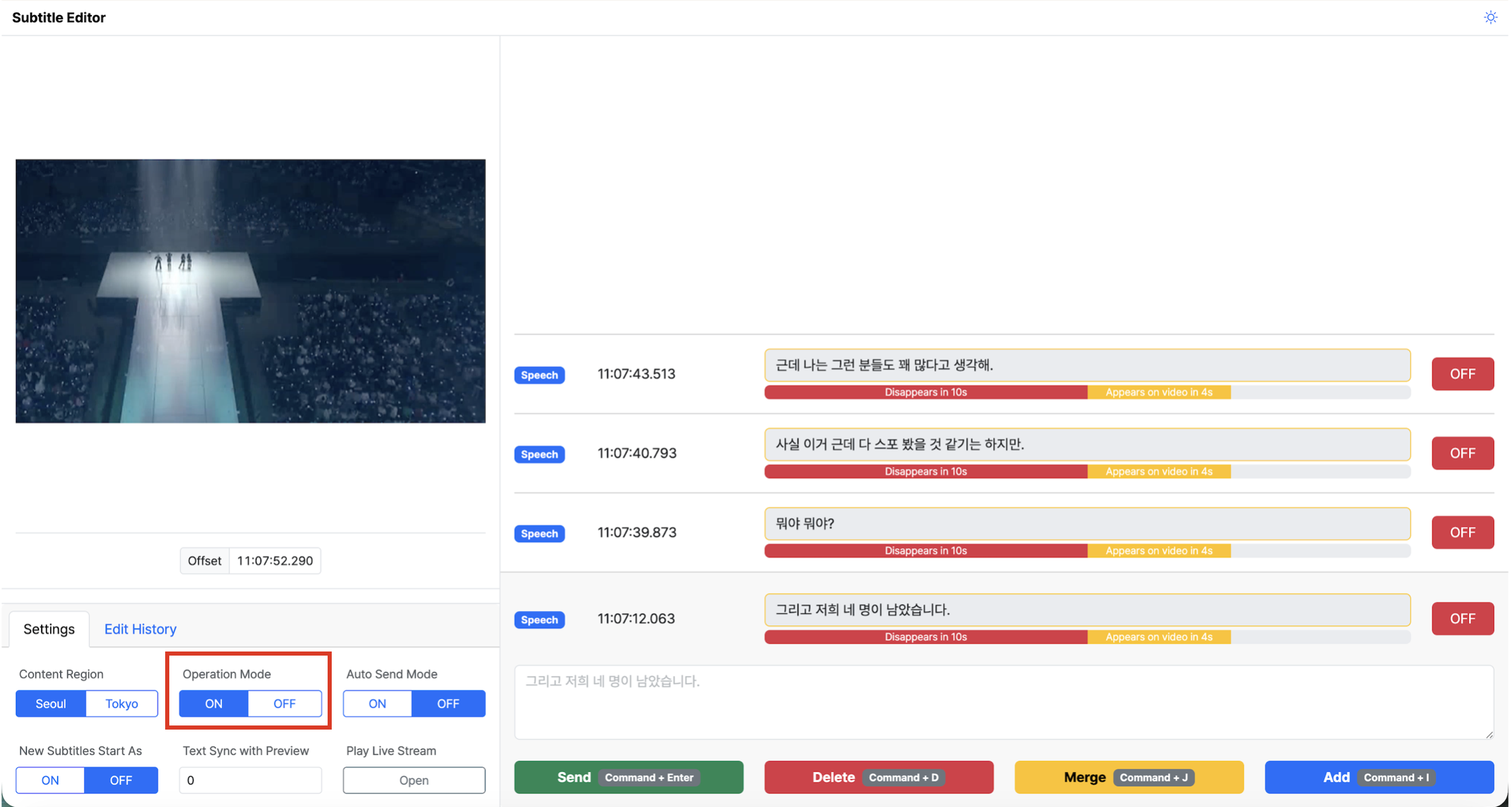This screenshot has width=1512, height=807.
Task: Click the Subtitle Editor title
Action: [x=59, y=18]
